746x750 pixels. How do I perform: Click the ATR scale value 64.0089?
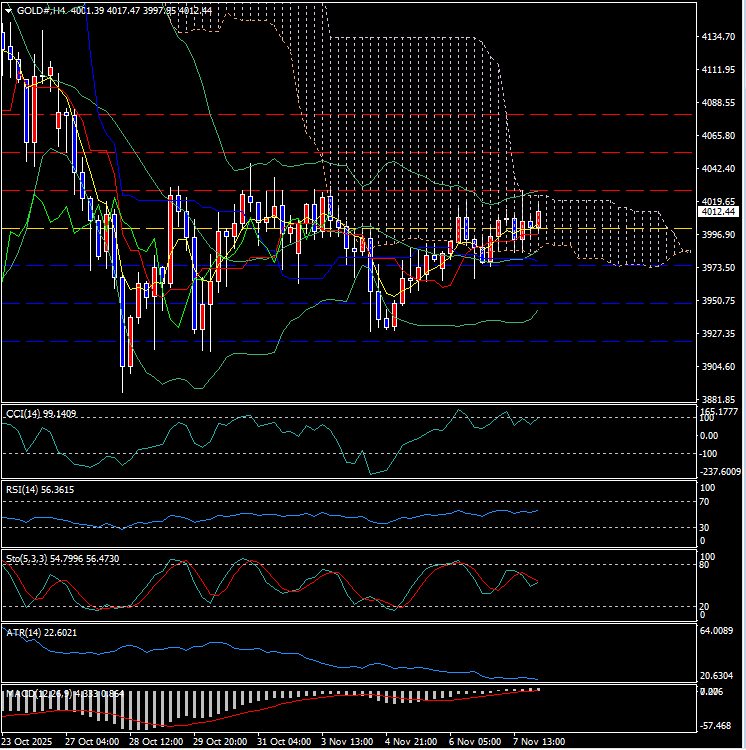coord(718,631)
